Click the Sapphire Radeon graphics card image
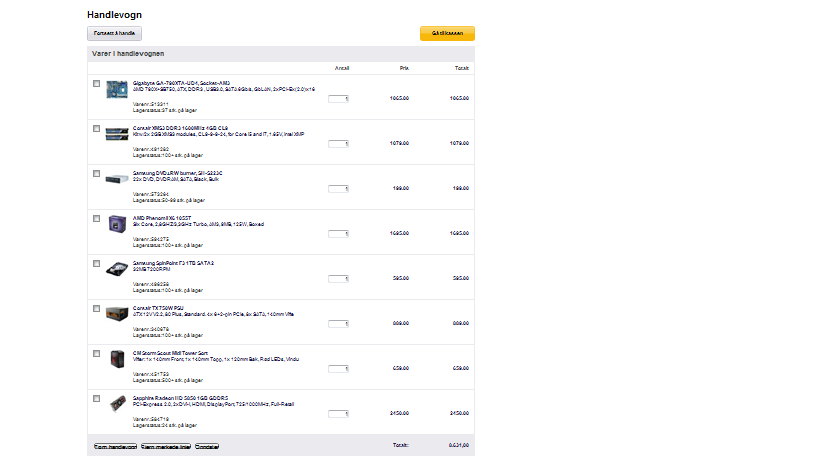Screen dimensions: 819x460 click(x=118, y=404)
